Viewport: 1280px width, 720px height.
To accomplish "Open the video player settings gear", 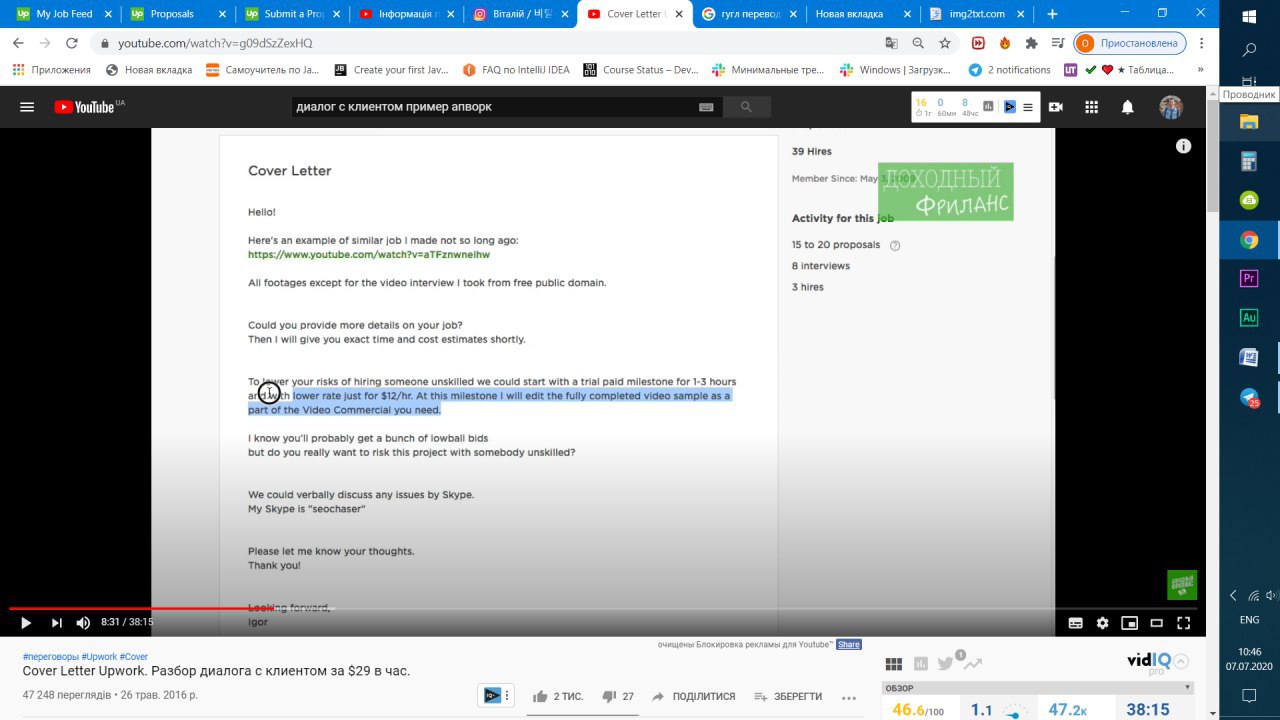I will (x=1102, y=622).
